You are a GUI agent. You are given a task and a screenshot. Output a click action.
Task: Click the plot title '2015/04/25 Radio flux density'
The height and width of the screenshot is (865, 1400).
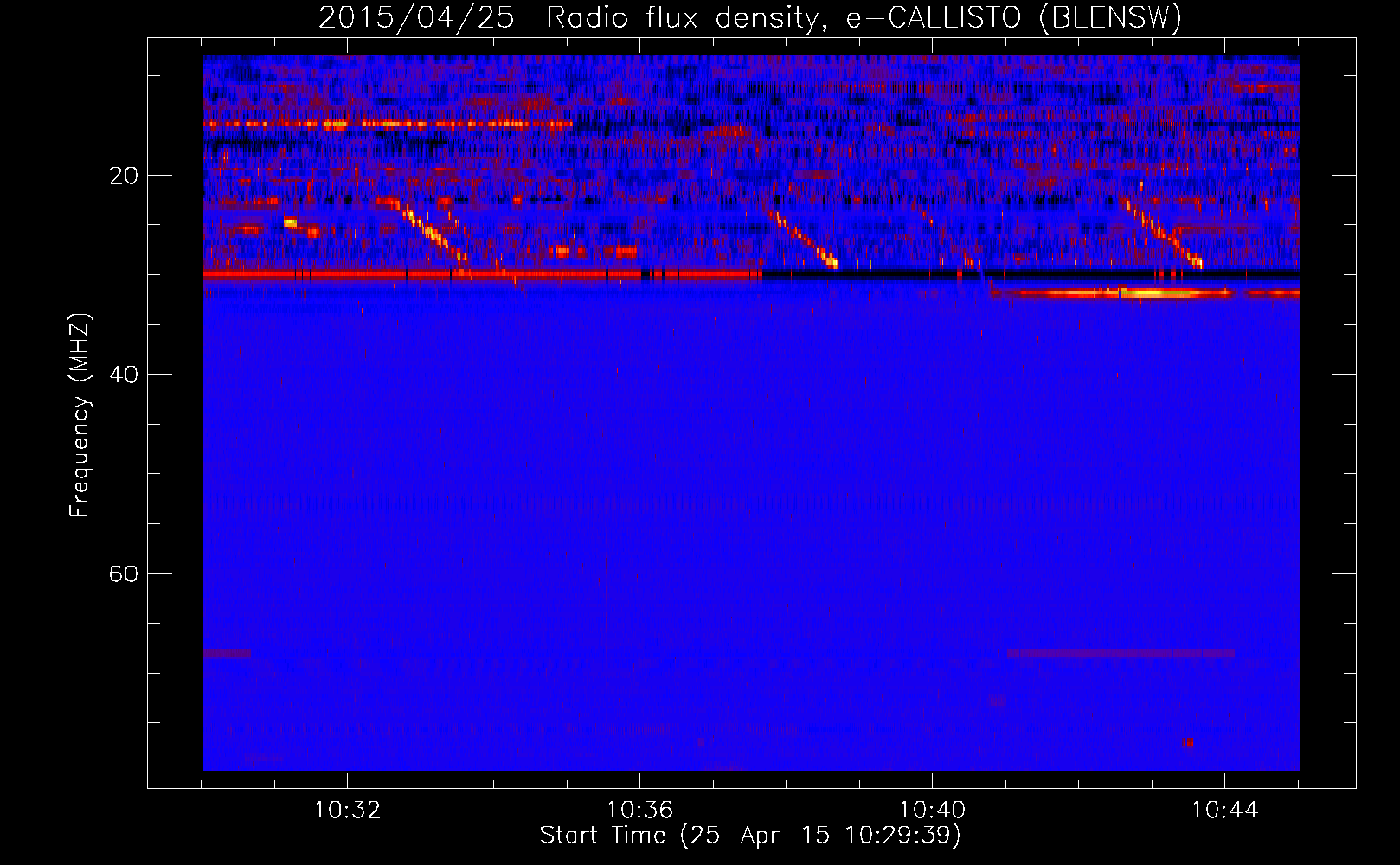[x=749, y=17]
